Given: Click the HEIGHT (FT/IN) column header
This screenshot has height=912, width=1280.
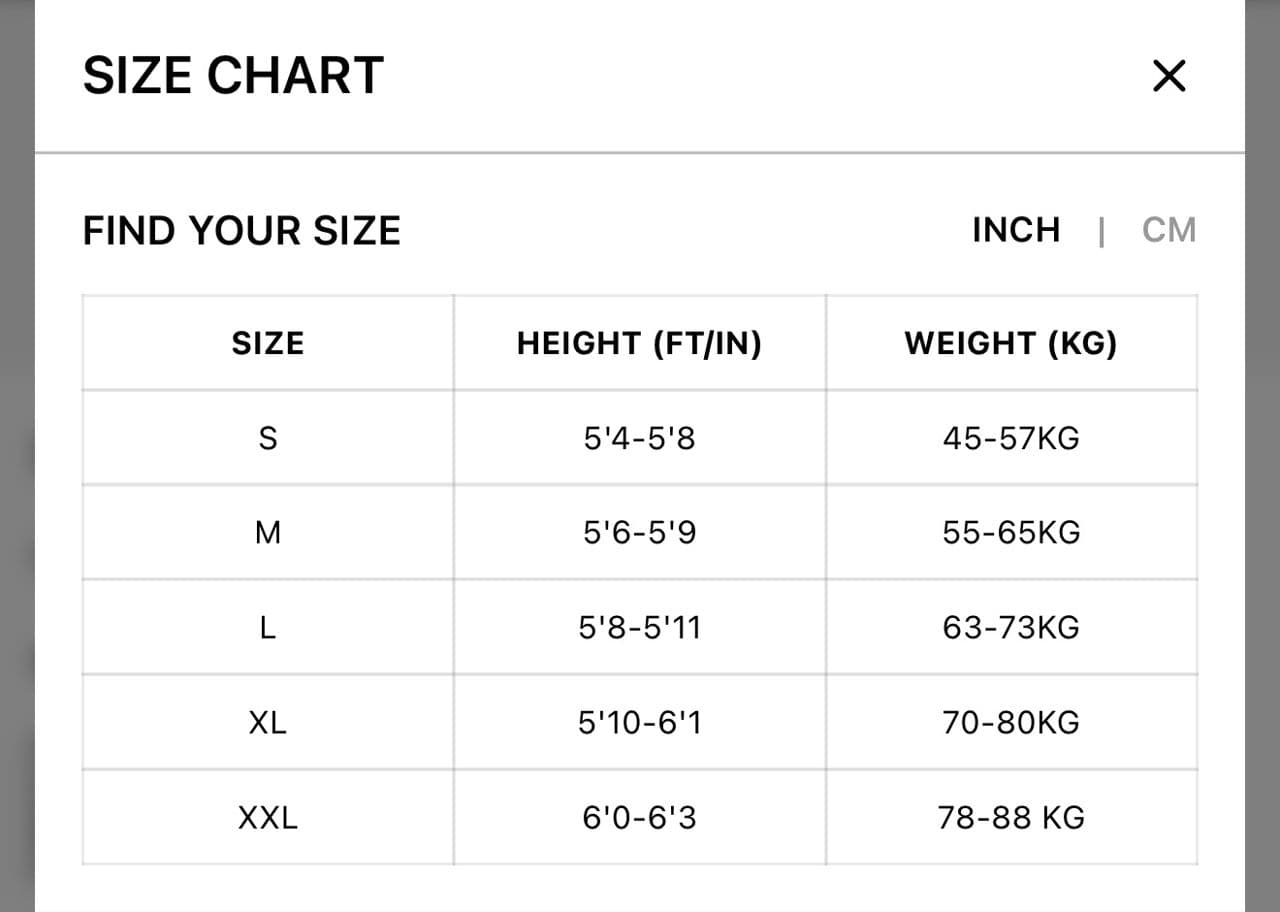Looking at the screenshot, I should tap(639, 343).
